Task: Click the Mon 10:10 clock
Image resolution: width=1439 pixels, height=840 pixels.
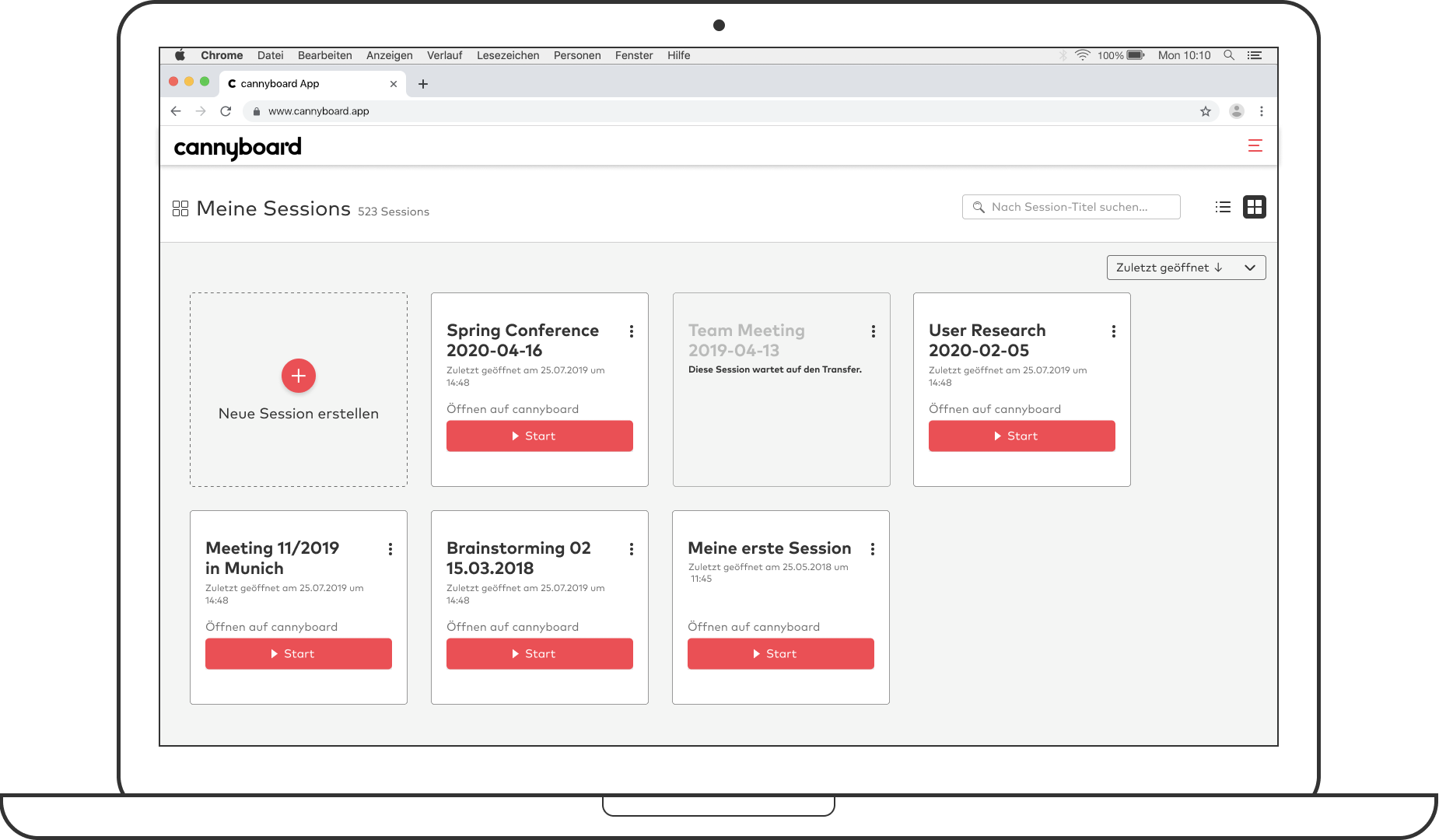Action: [1185, 55]
